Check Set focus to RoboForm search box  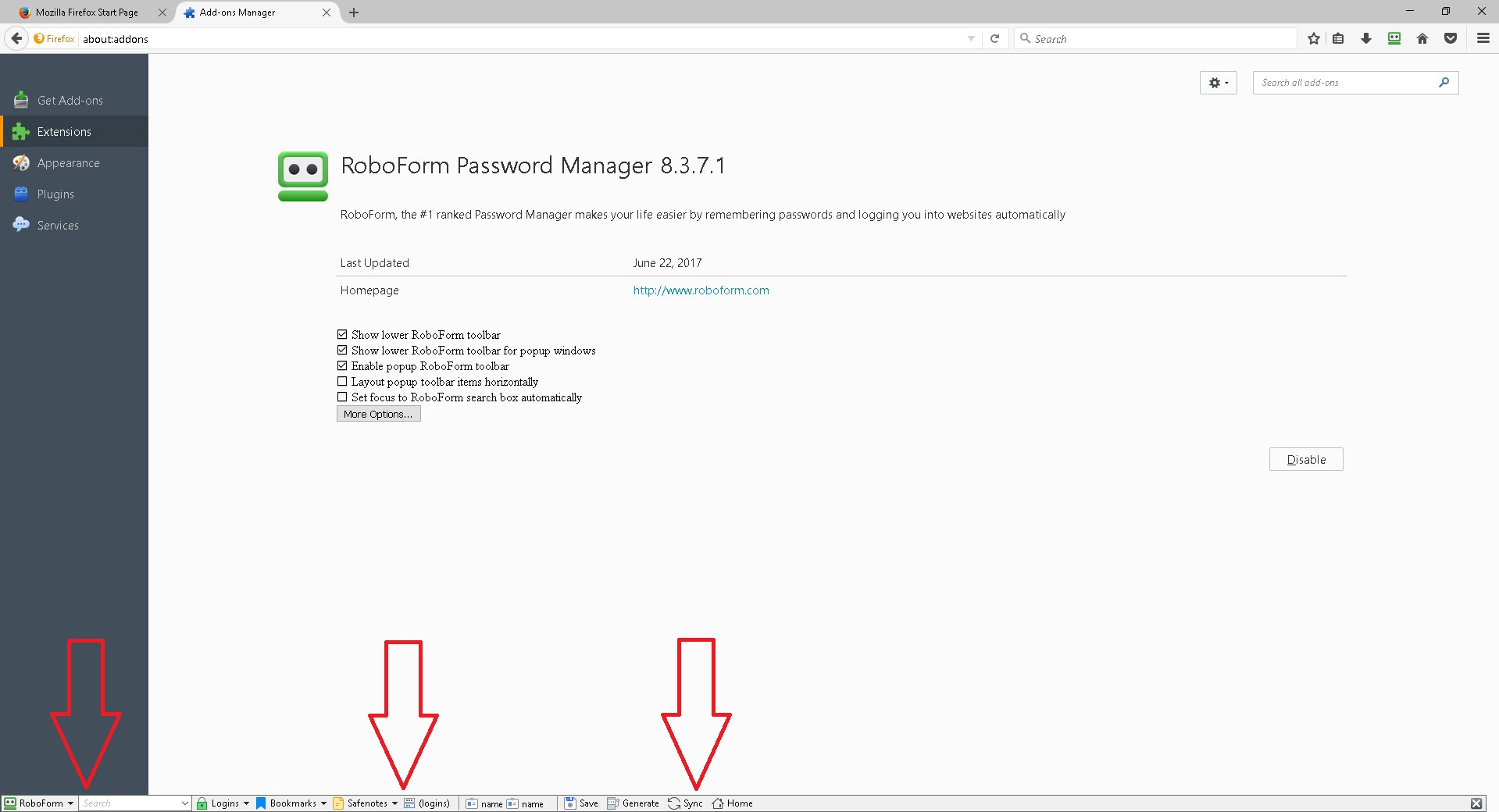342,397
